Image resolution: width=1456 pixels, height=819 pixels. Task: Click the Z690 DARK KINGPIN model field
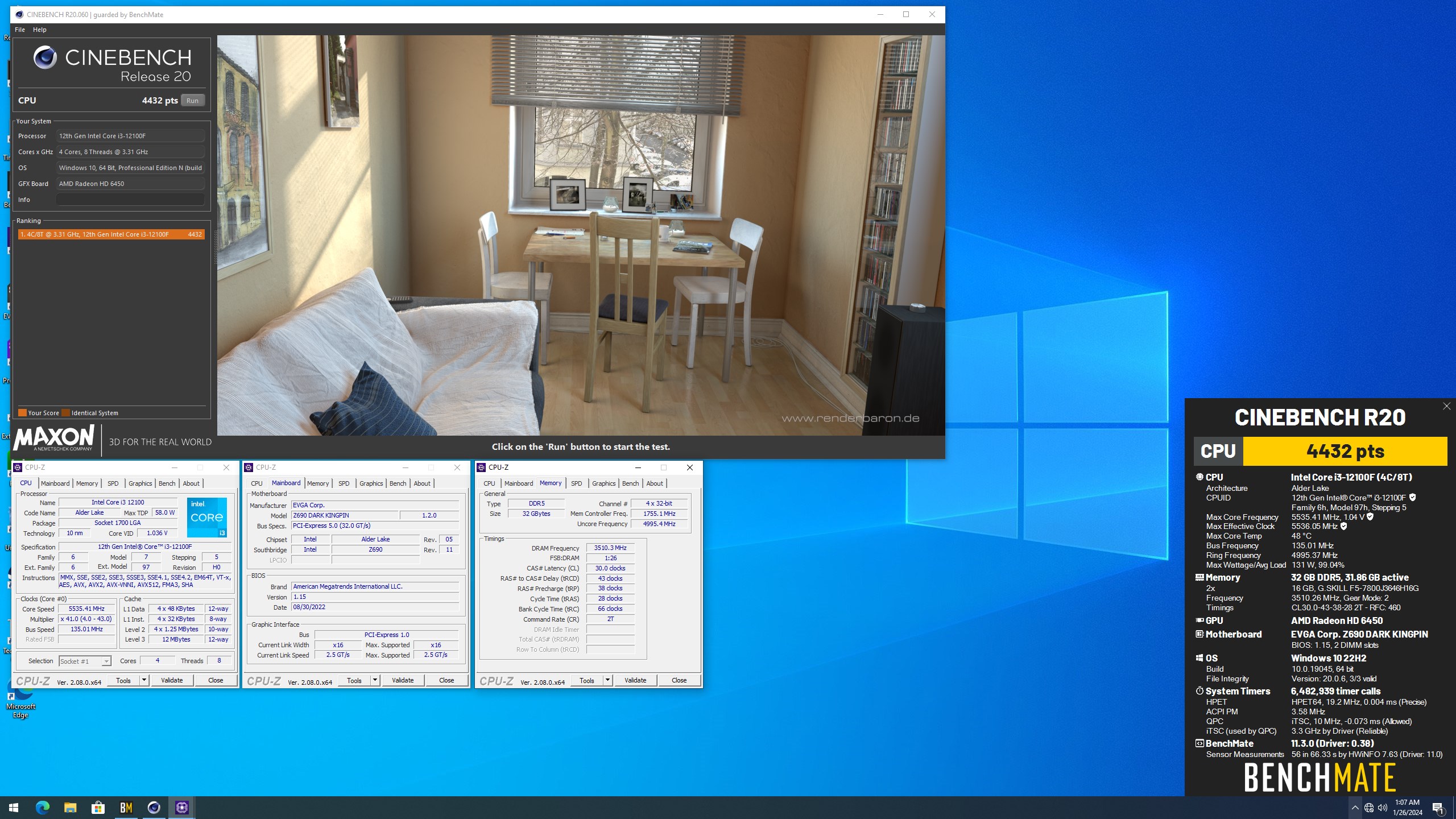344,515
